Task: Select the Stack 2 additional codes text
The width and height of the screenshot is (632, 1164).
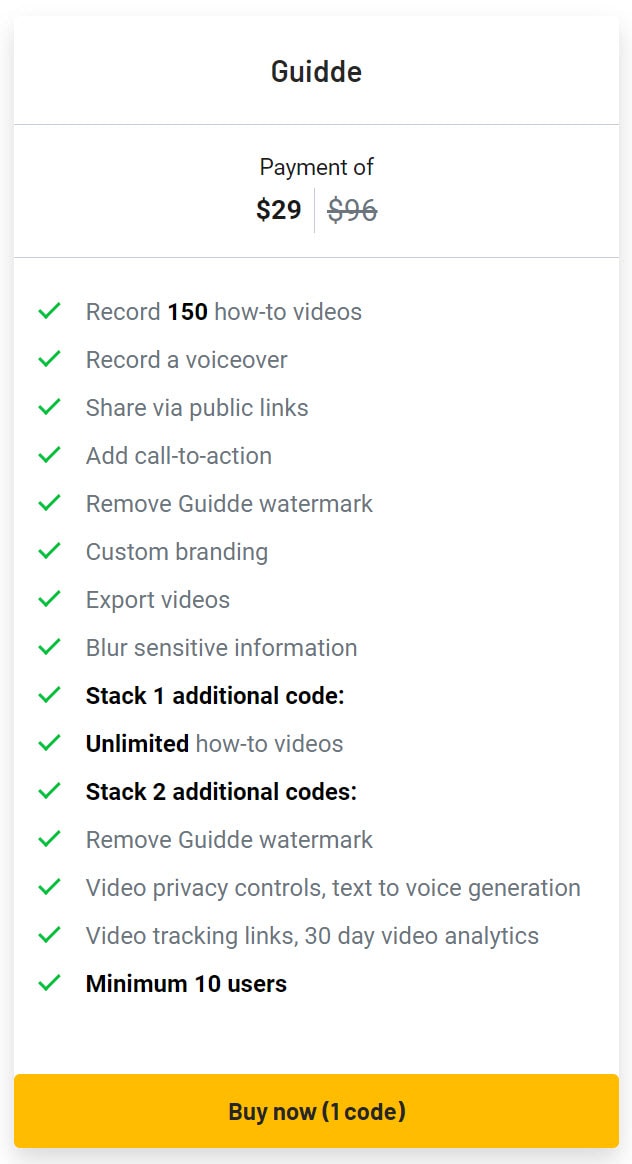Action: tap(221, 792)
